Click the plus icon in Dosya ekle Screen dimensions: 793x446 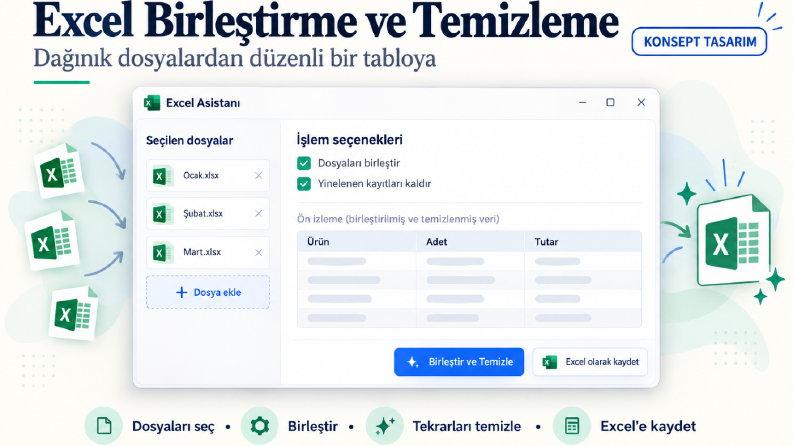pyautogui.click(x=181, y=292)
